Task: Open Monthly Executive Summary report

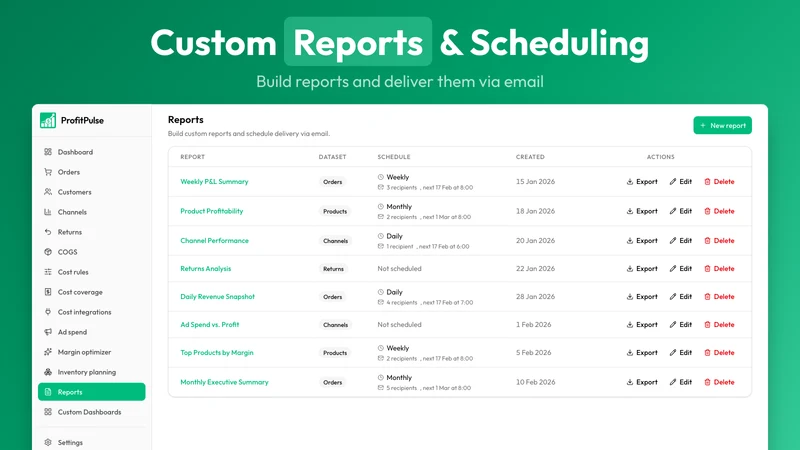Action: click(x=224, y=382)
